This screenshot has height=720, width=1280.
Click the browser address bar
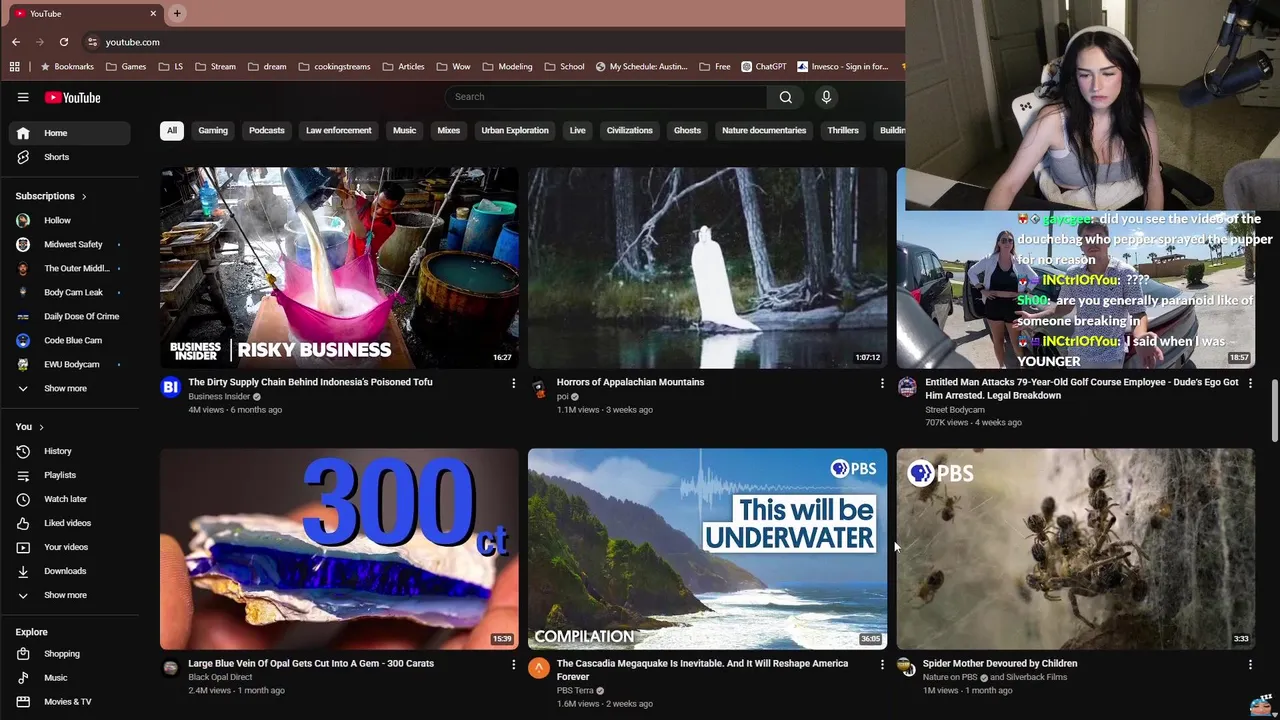(x=490, y=42)
